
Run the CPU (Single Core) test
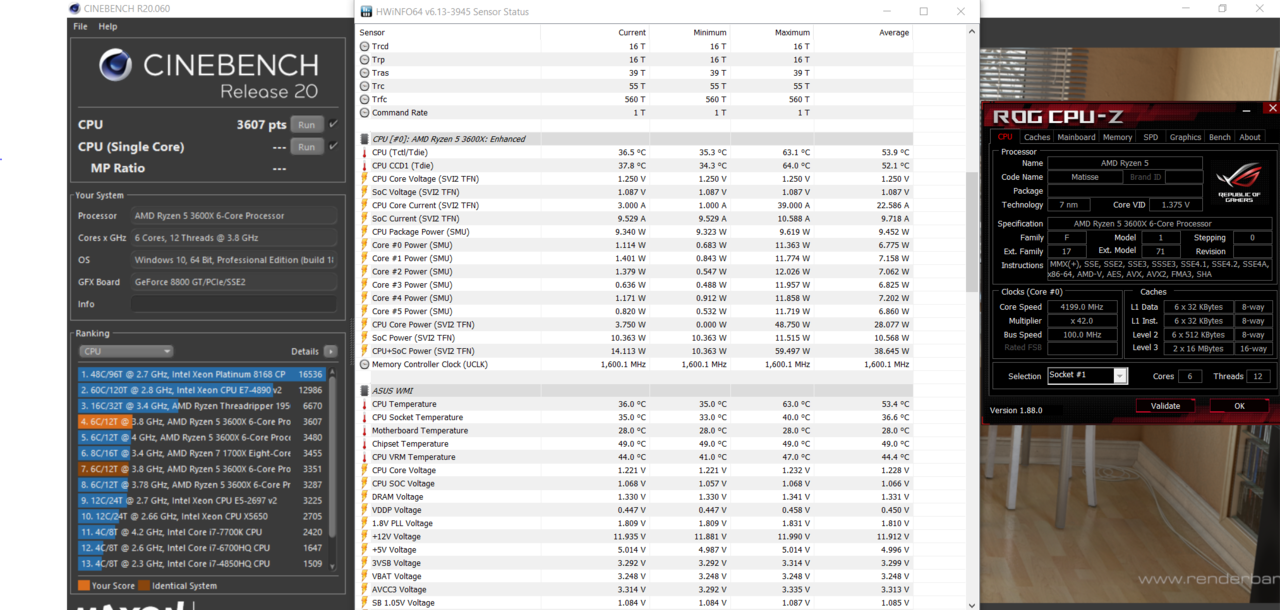point(306,147)
